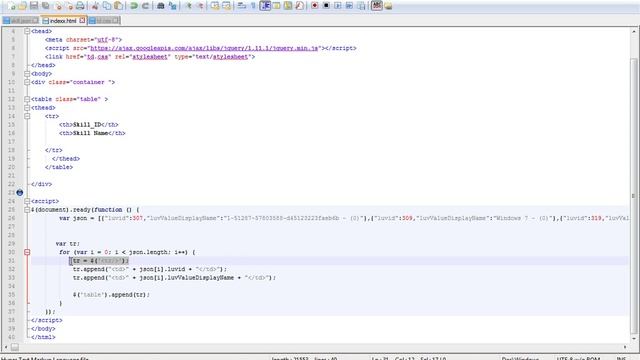Collapse the red for-loop fold marker
This screenshot has height=360, width=640.
tap(27, 252)
